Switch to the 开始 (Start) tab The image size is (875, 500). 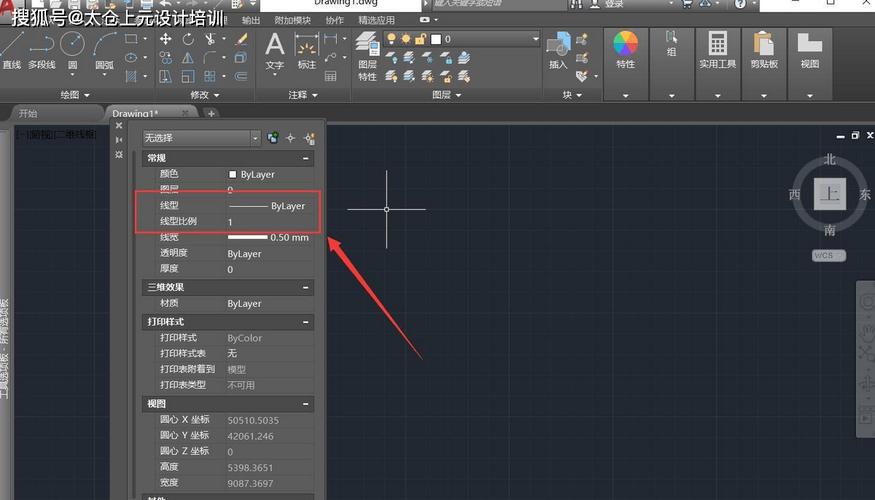[x=28, y=113]
